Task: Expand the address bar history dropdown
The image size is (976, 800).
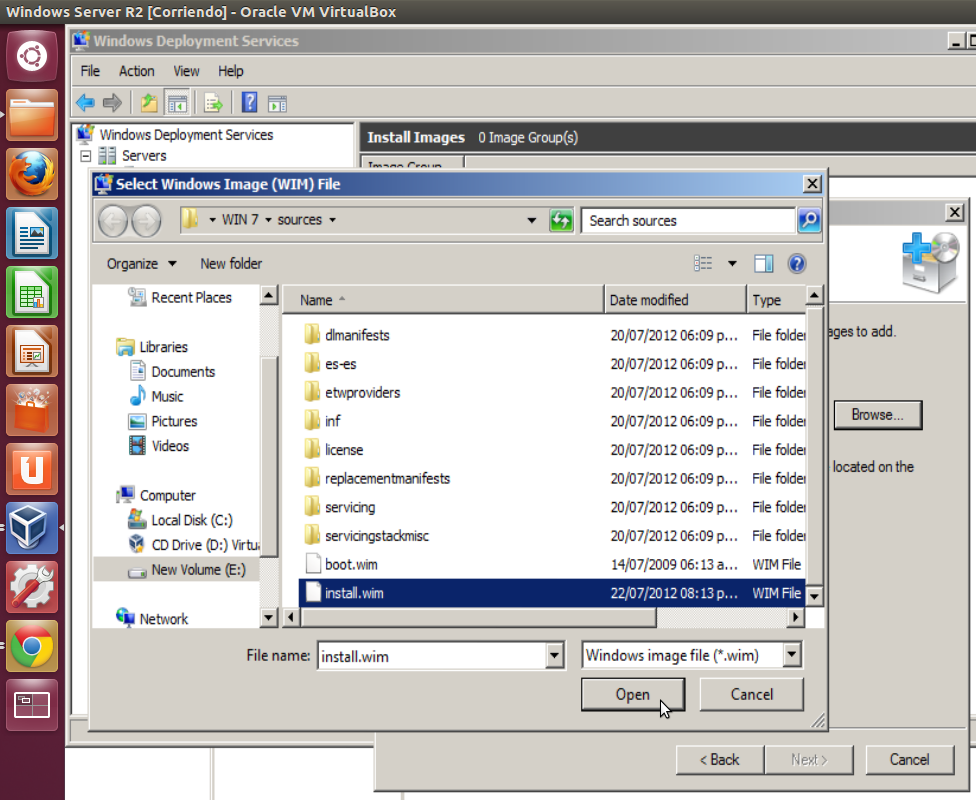Action: (532, 220)
